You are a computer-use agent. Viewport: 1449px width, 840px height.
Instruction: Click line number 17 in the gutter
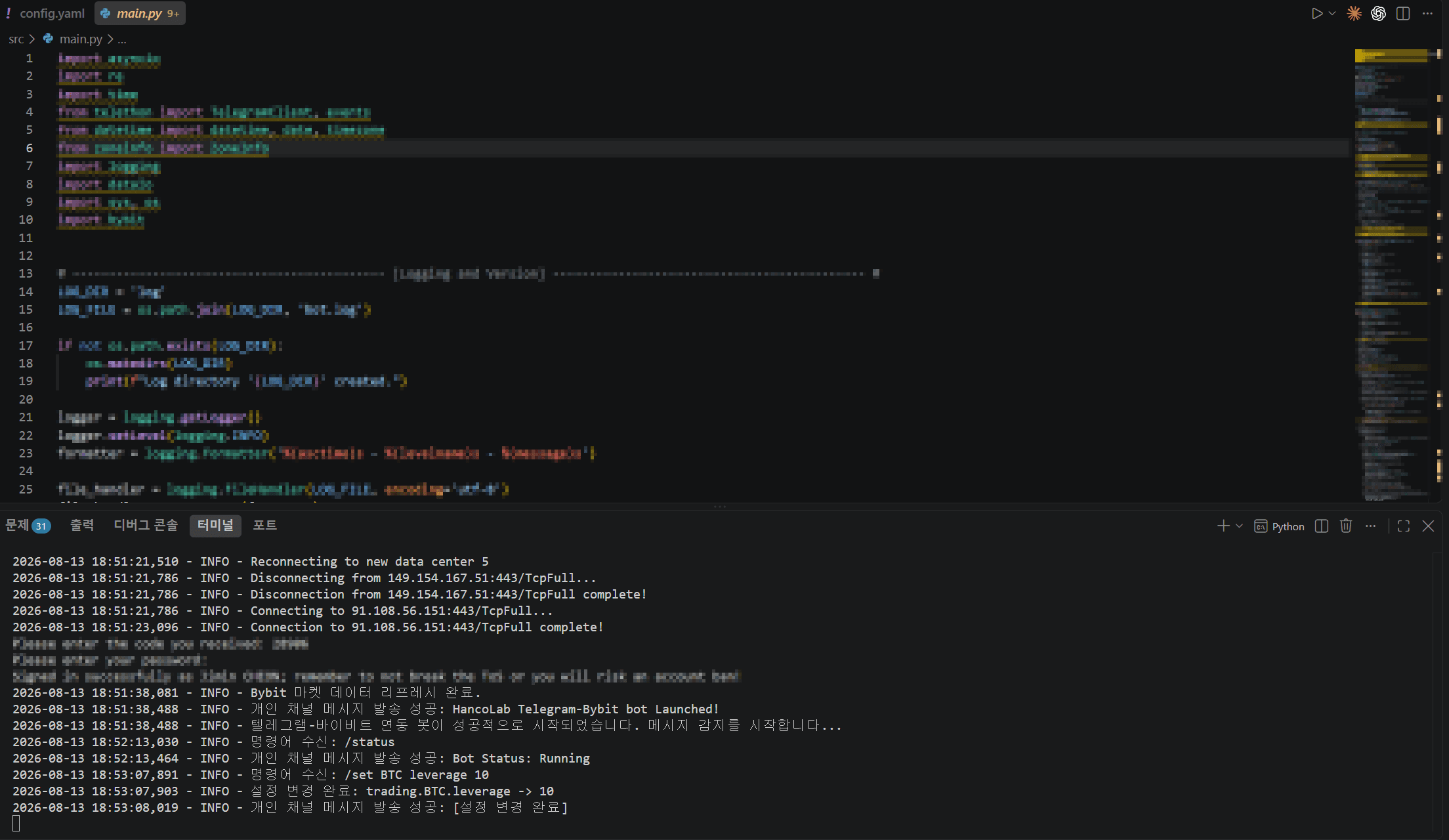[x=26, y=346]
